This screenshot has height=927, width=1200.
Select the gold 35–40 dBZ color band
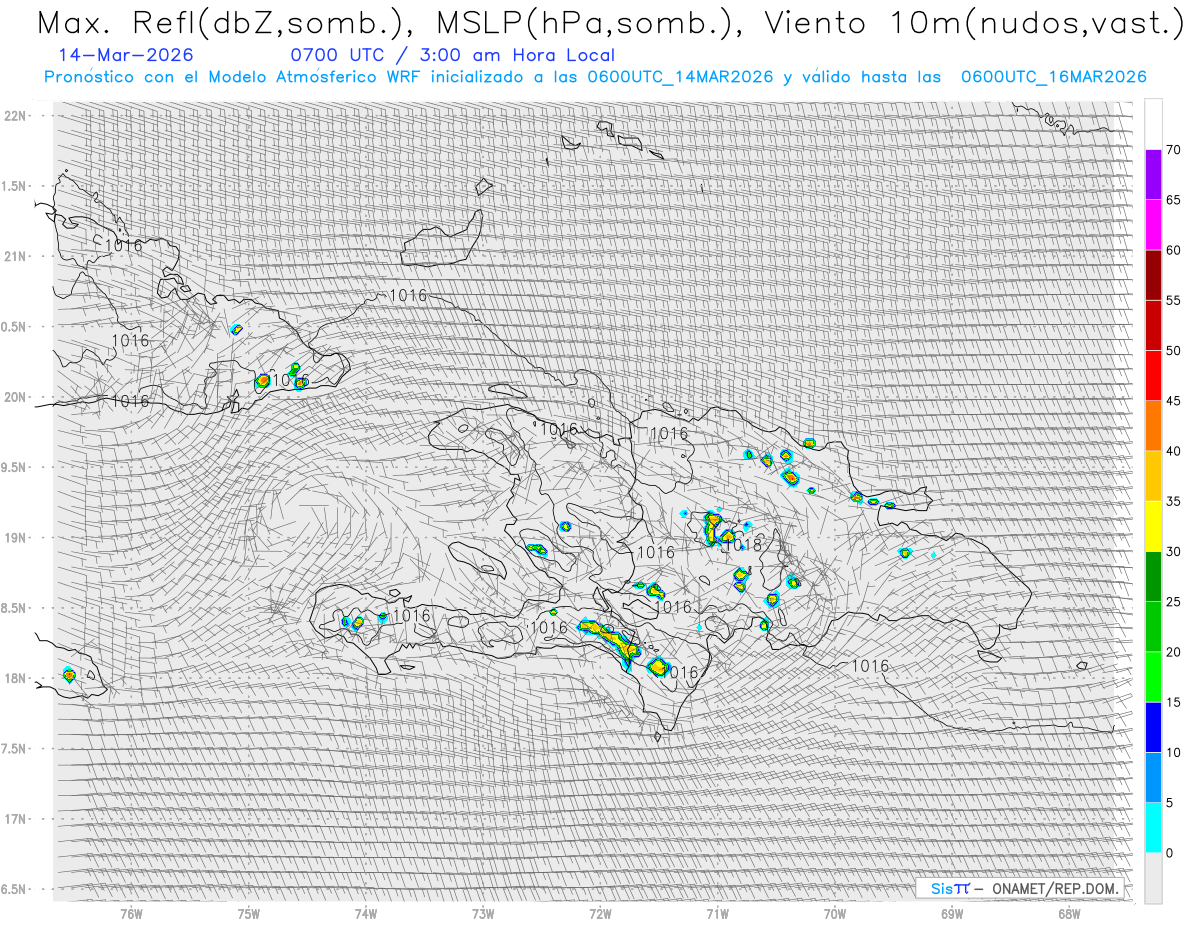(1153, 476)
